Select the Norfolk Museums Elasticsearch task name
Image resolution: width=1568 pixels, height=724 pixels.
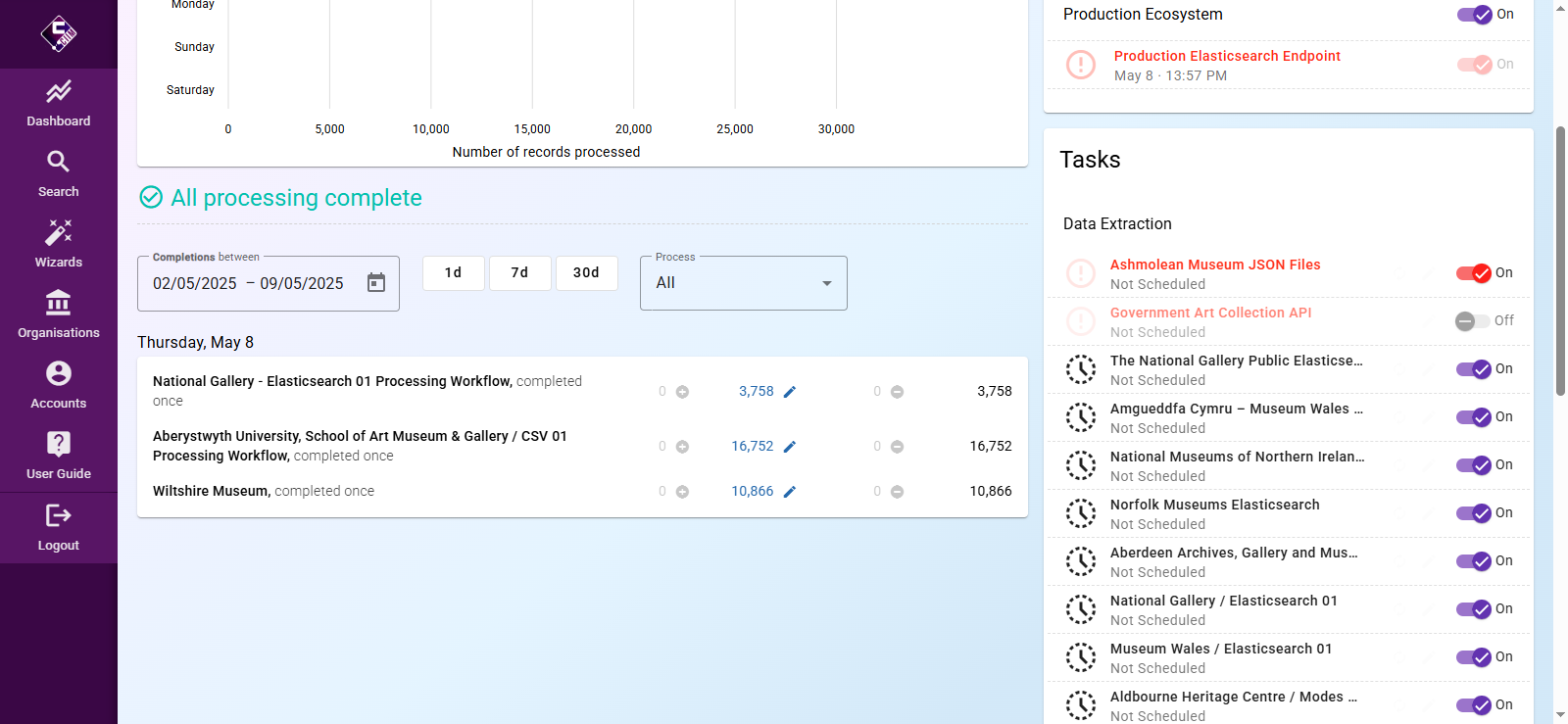coord(1215,505)
